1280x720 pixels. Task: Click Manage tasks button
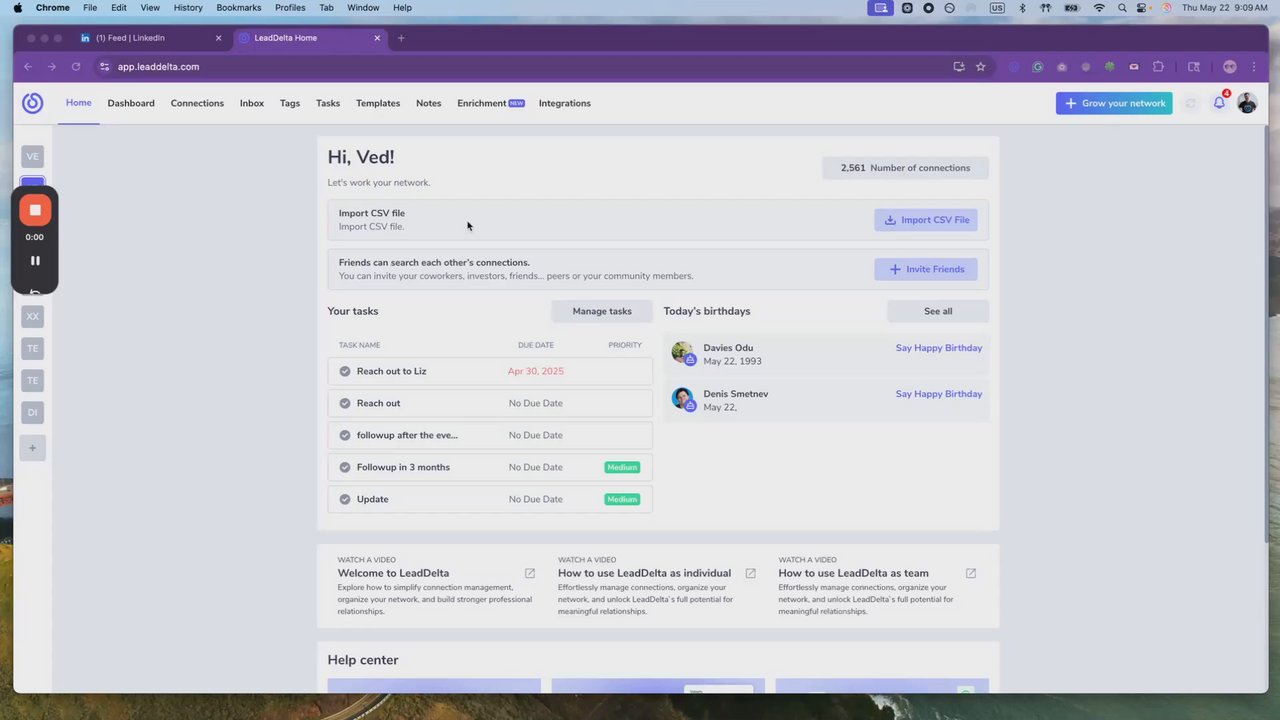602,311
